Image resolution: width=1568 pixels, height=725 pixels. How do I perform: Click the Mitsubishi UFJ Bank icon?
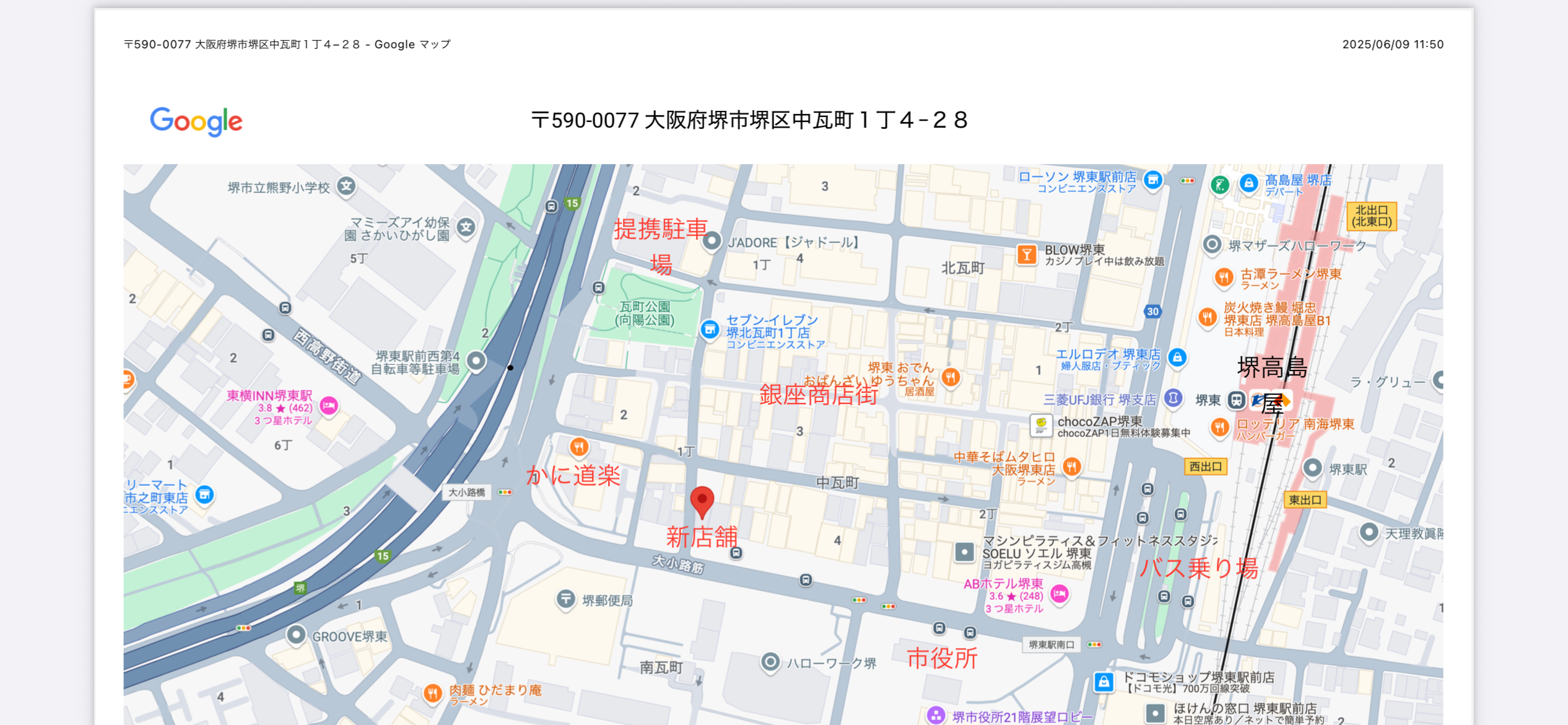click(x=1173, y=398)
